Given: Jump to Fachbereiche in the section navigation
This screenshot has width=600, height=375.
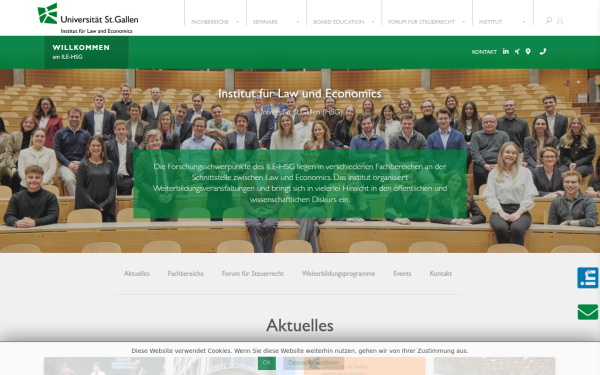Looking at the screenshot, I should pos(186,273).
